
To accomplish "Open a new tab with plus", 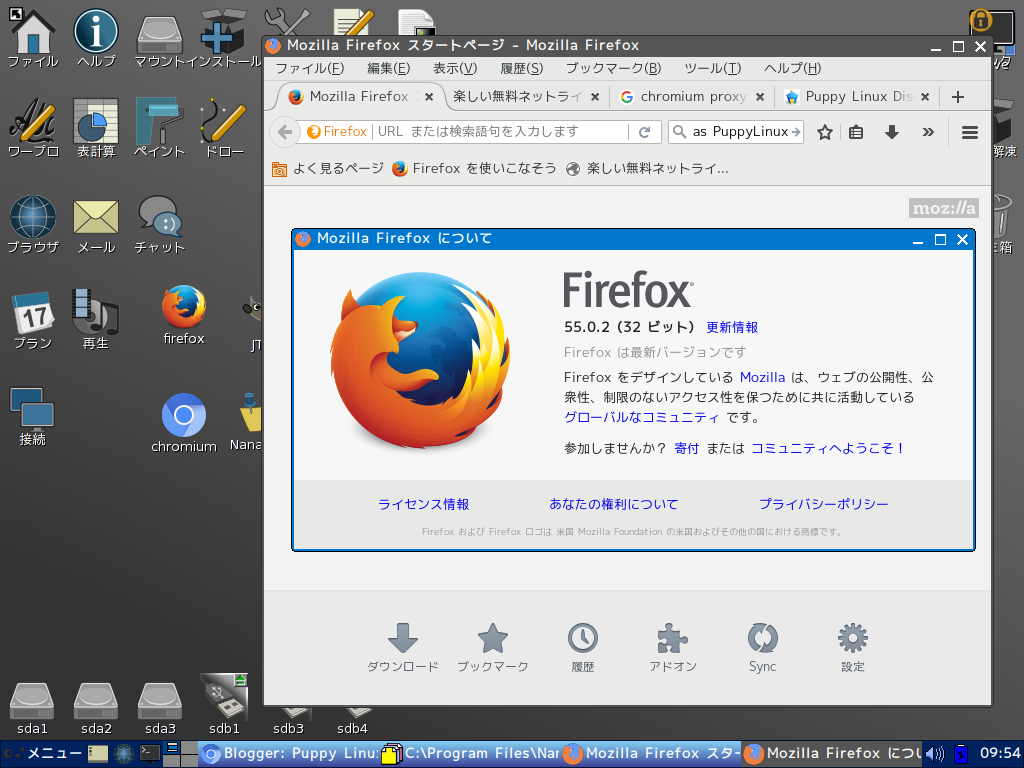I will (x=957, y=97).
